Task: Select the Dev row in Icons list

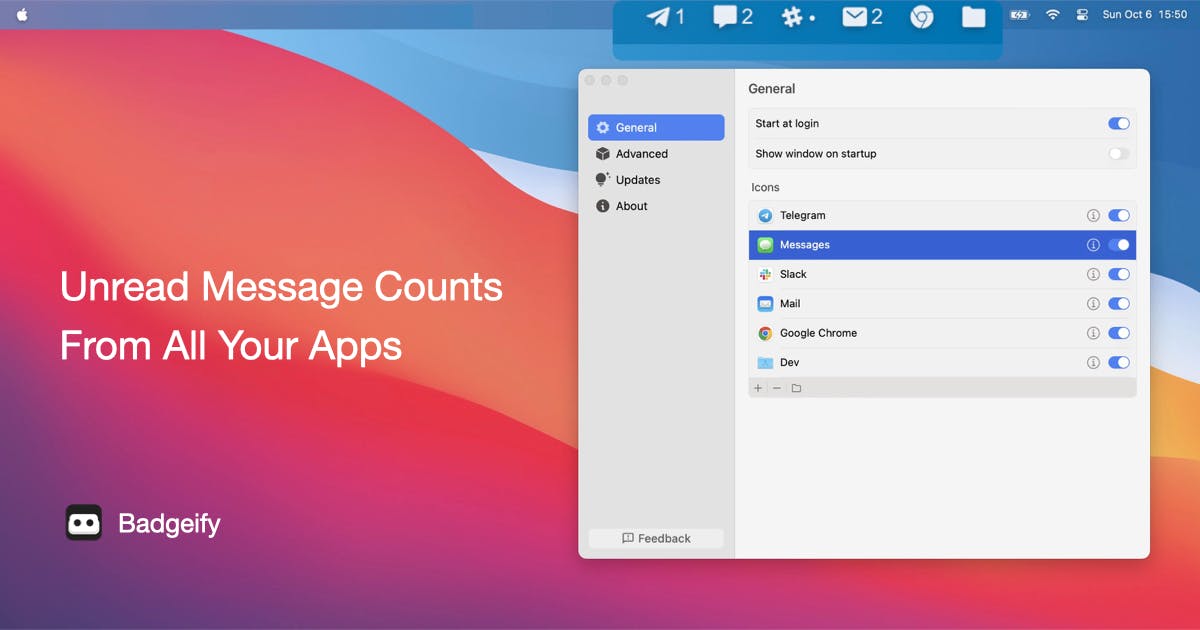Action: (942, 363)
